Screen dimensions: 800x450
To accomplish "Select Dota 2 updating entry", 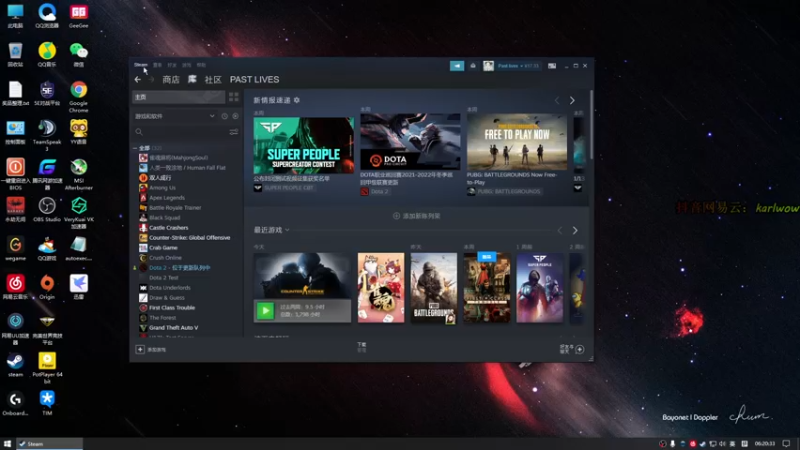I will coord(174,268).
